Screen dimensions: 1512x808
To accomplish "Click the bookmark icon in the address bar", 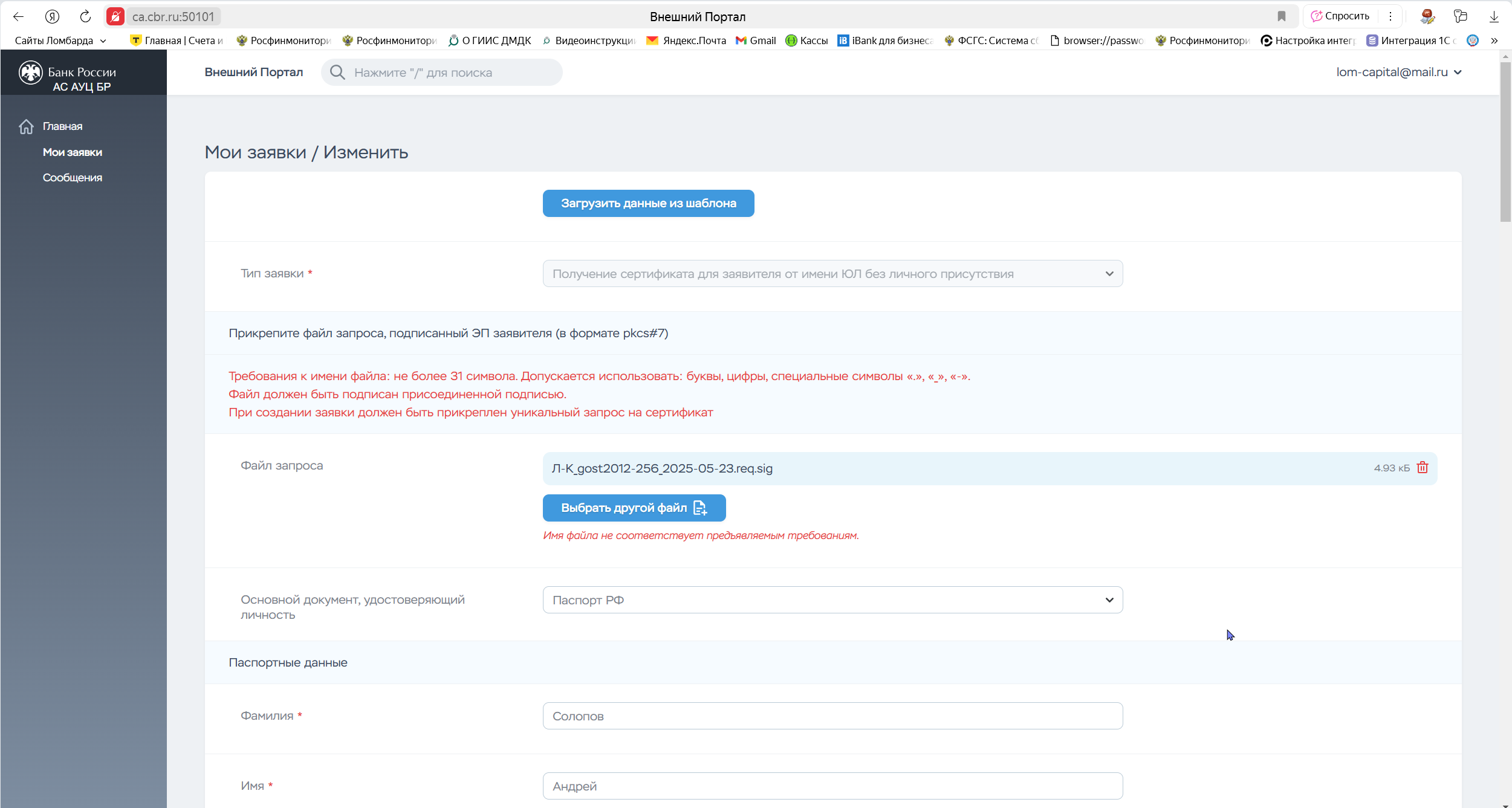I will 1281,16.
